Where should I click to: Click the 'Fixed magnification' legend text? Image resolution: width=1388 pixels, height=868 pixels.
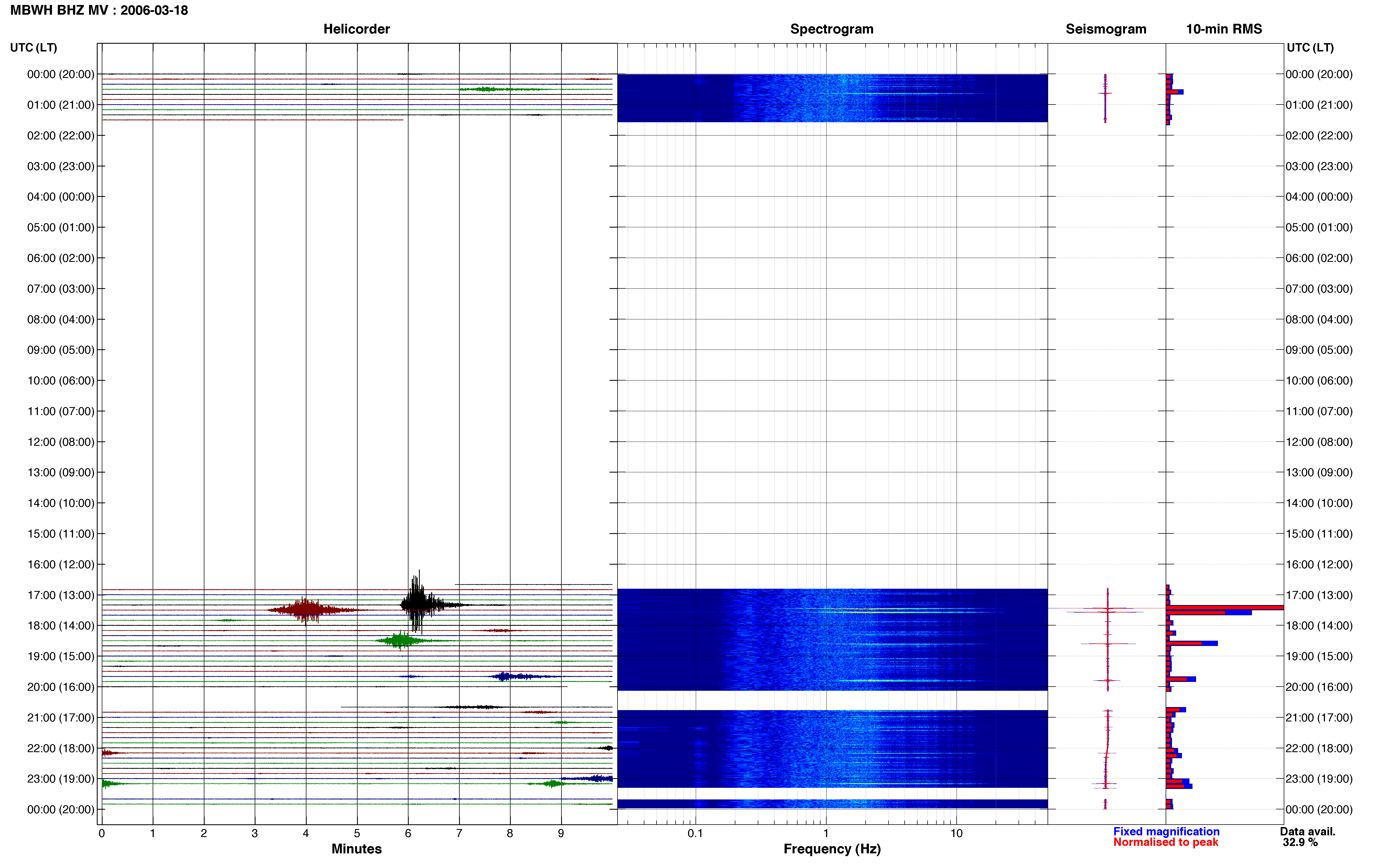coord(1166,831)
